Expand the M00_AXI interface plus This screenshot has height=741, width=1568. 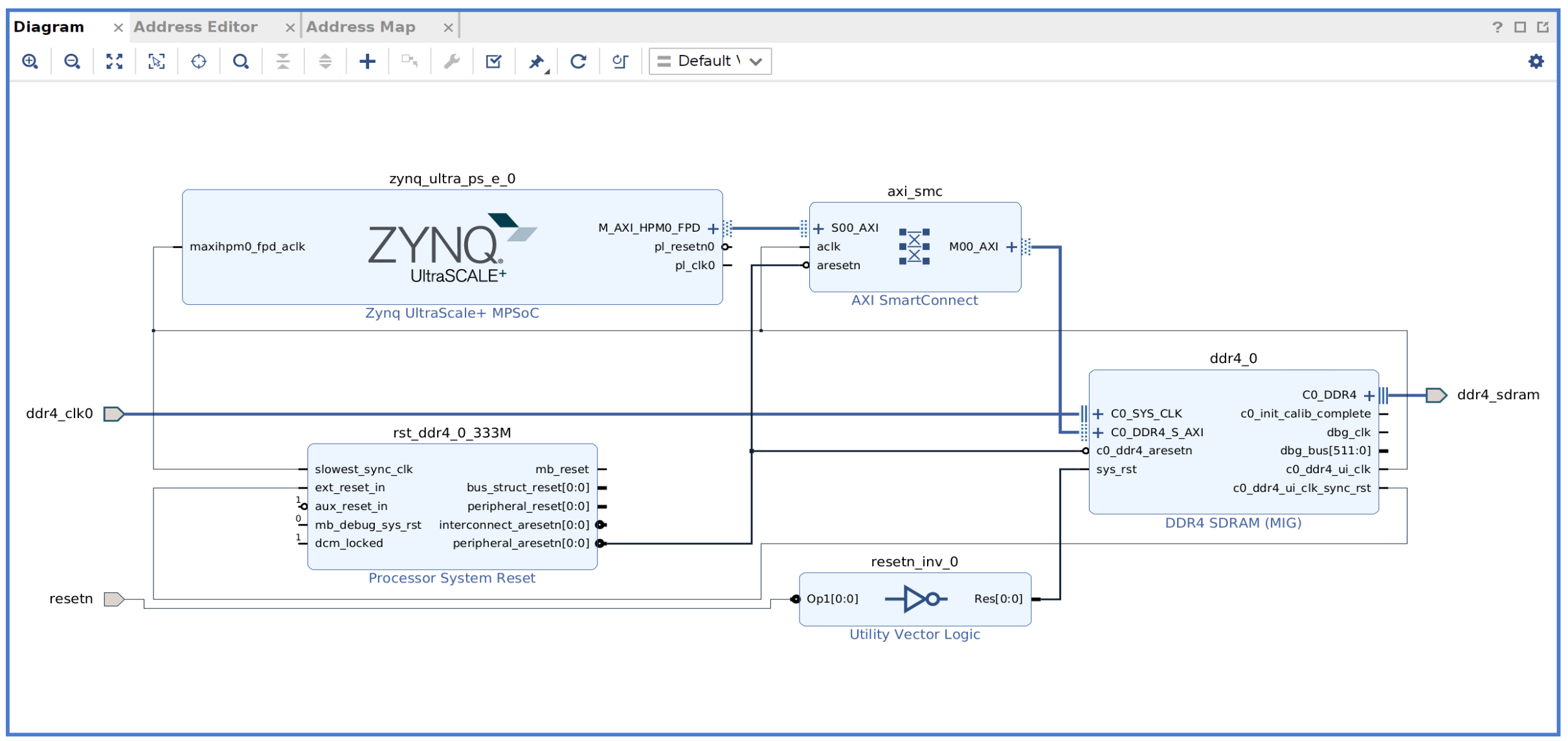tap(1011, 247)
